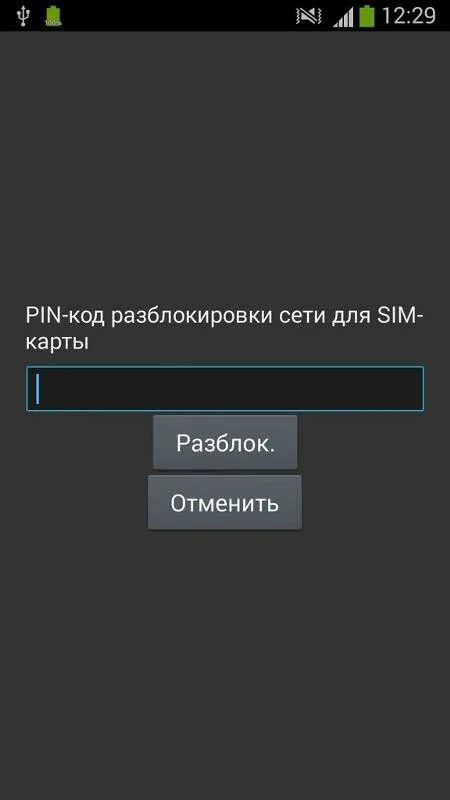Focus the network unlock PIN input field
This screenshot has width=450, height=800.
[x=225, y=388]
